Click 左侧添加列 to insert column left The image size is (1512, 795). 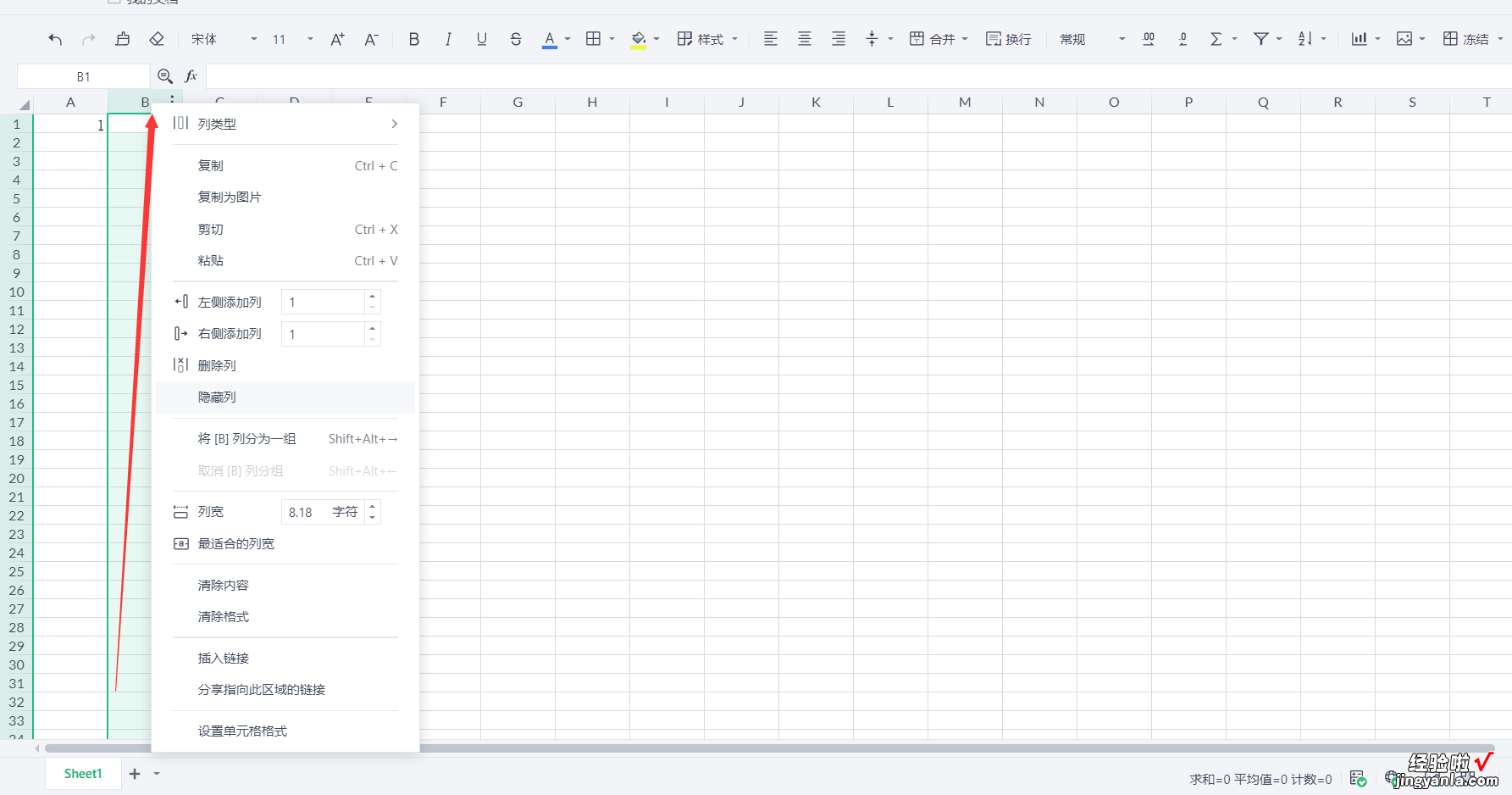pyautogui.click(x=230, y=302)
